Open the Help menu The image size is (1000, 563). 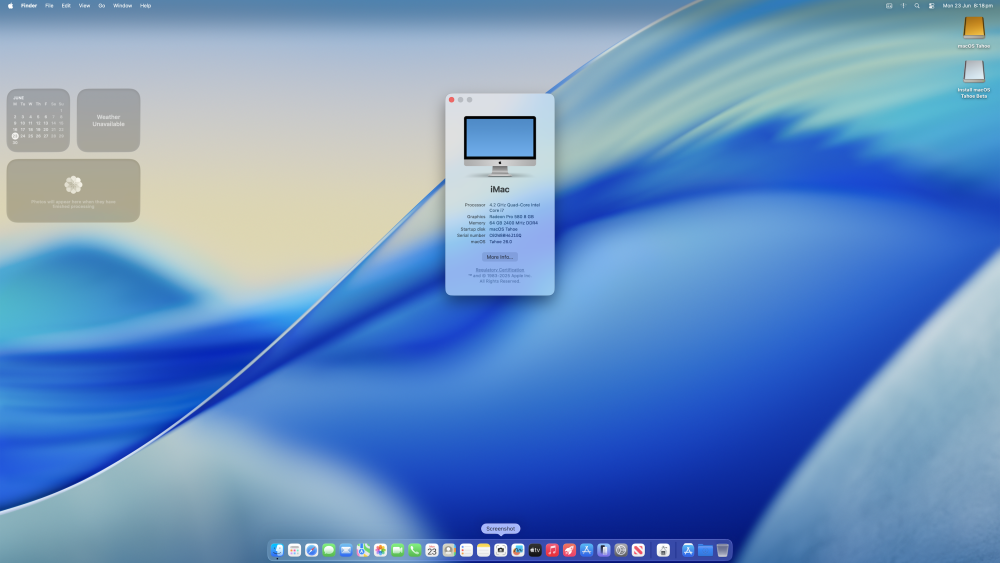pos(145,6)
